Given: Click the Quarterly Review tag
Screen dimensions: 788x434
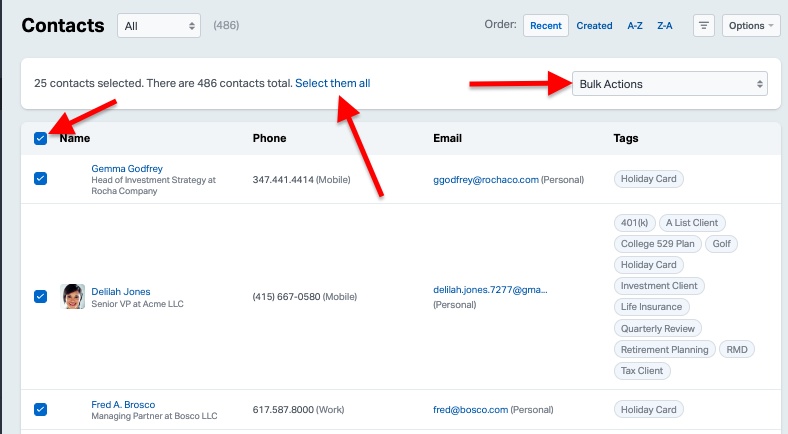Looking at the screenshot, I should click(657, 329).
